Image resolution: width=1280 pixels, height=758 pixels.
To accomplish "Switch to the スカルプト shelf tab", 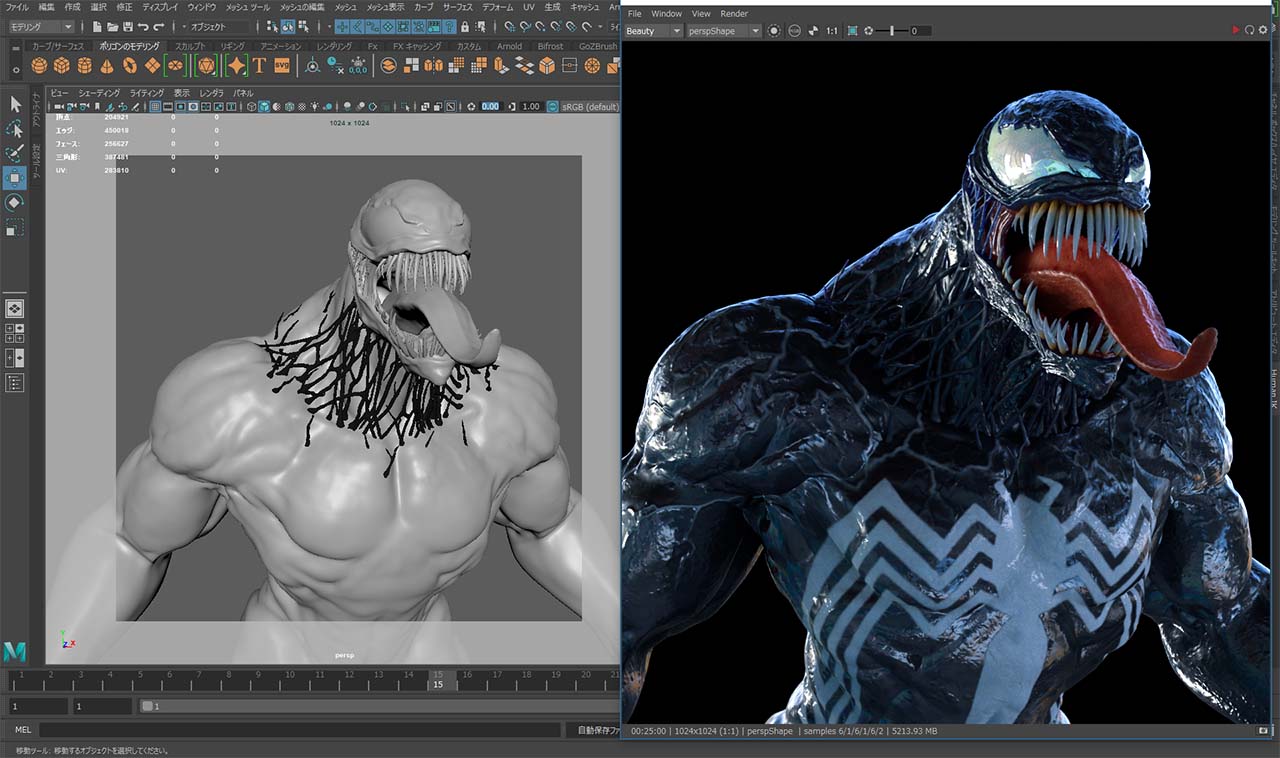I will click(190, 46).
